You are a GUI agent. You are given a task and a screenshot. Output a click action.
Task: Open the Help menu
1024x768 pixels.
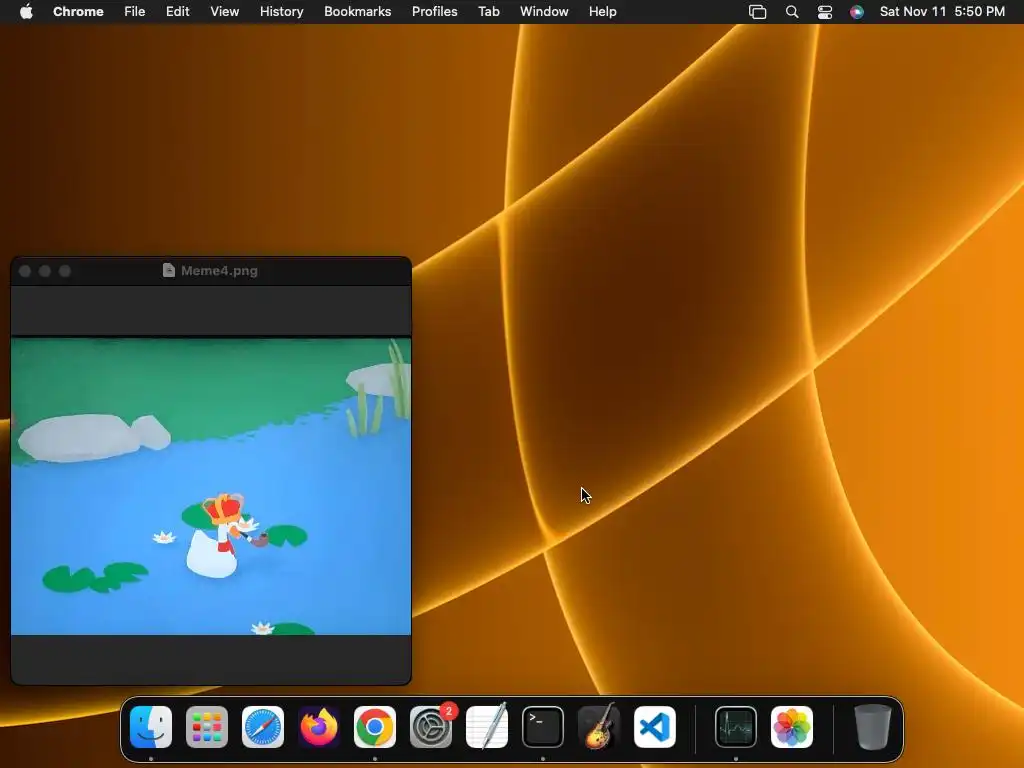click(x=603, y=12)
